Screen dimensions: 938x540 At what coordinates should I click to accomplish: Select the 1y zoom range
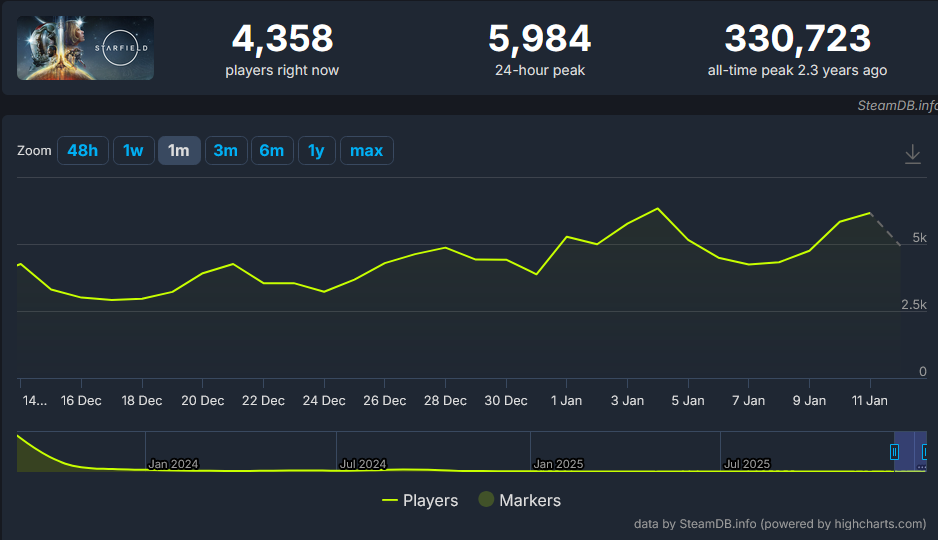click(316, 150)
